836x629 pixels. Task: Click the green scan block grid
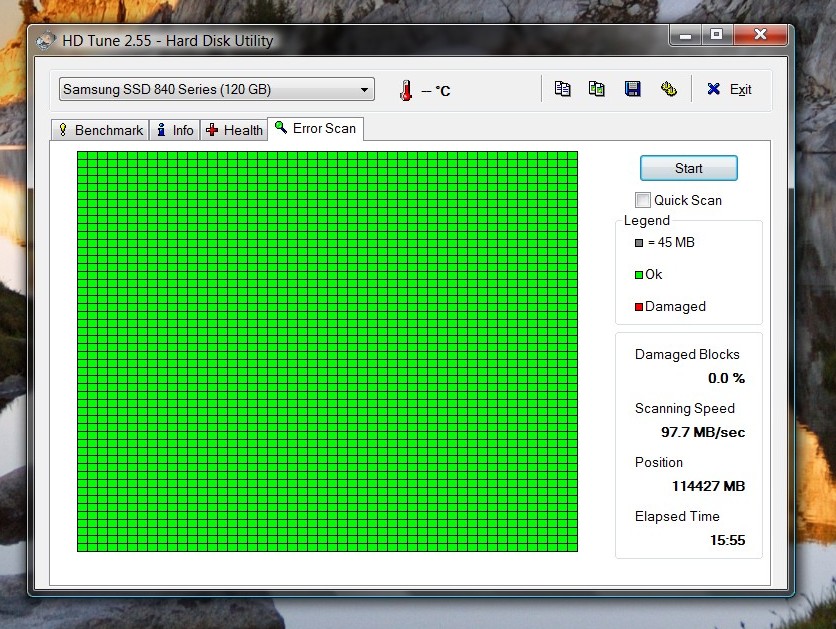(327, 351)
